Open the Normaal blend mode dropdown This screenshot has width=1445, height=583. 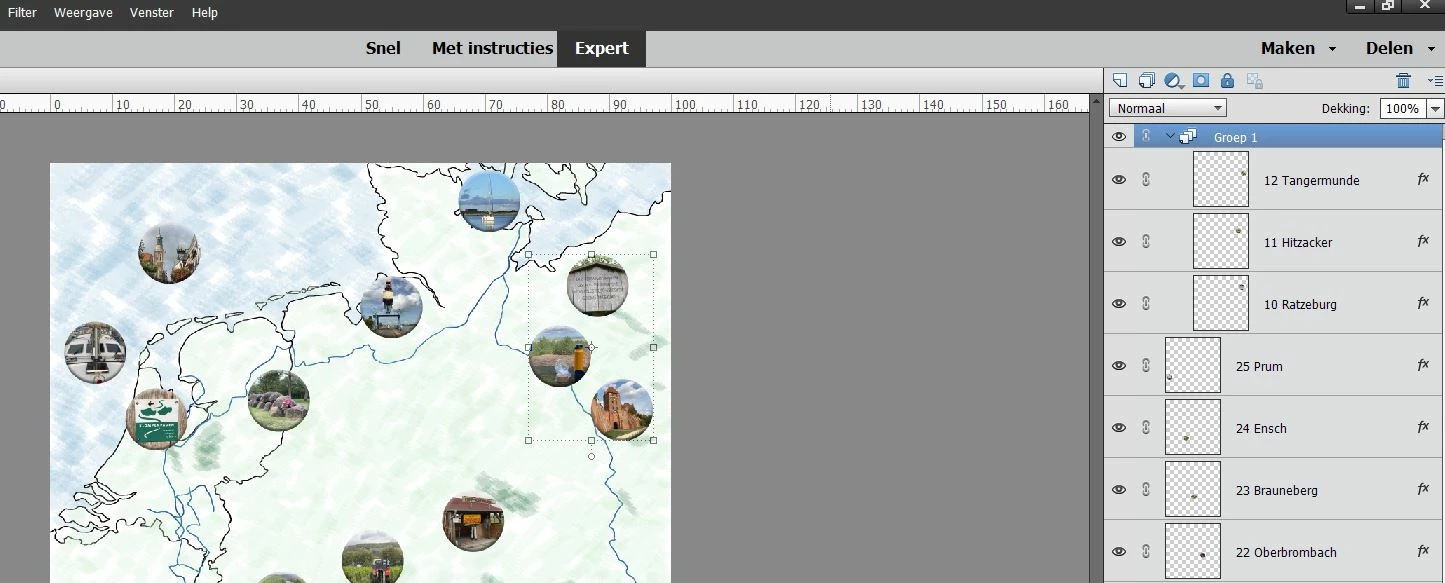coord(1168,108)
